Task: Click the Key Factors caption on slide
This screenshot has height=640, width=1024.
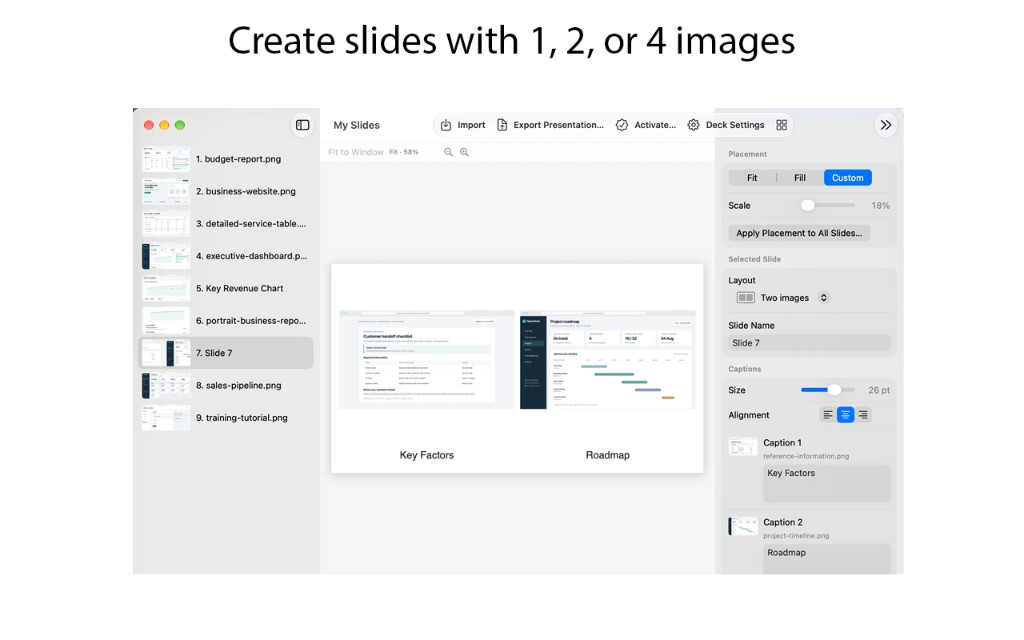Action: [426, 455]
